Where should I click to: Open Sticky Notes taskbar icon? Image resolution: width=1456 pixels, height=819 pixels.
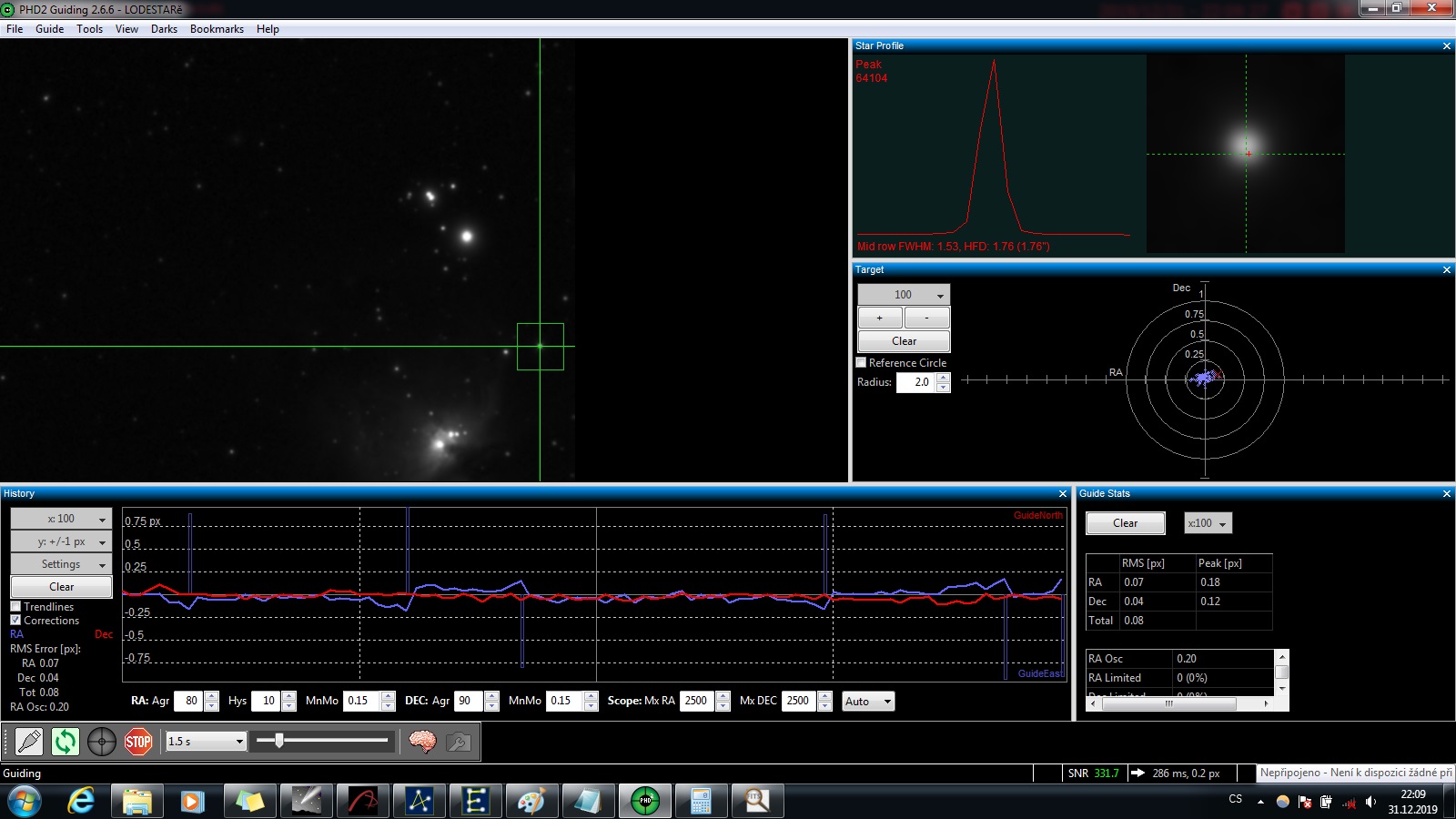point(249,801)
